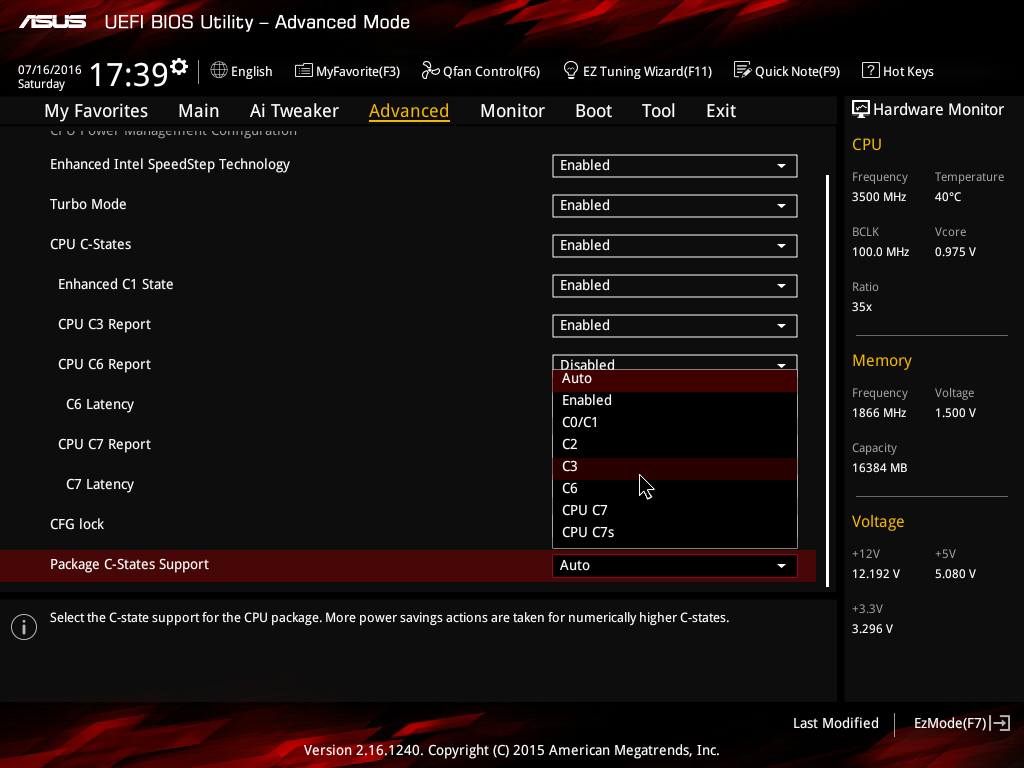Select CPU C7s option

pos(675,532)
